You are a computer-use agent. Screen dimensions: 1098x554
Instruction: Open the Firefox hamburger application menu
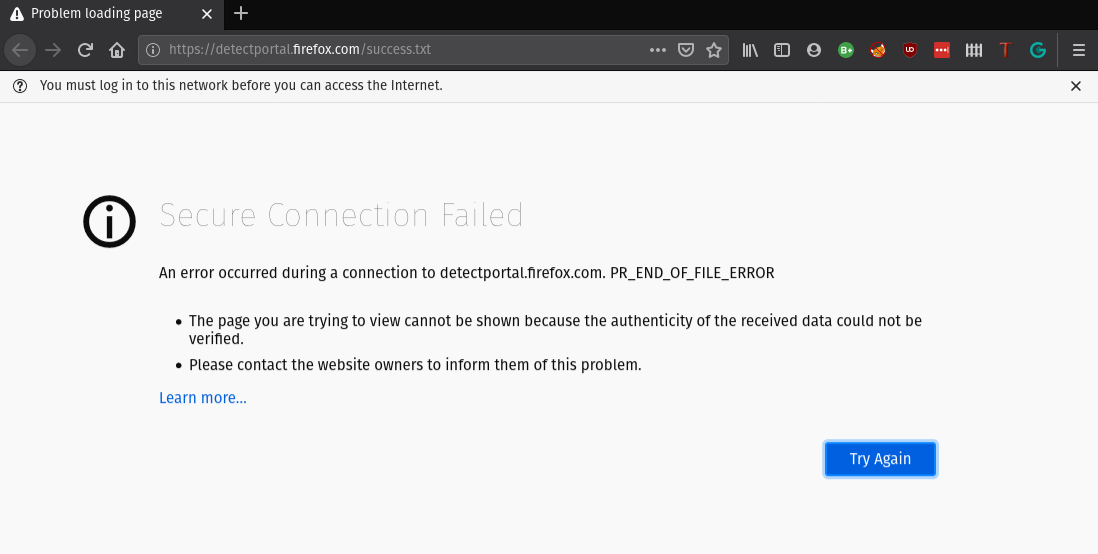coord(1078,50)
